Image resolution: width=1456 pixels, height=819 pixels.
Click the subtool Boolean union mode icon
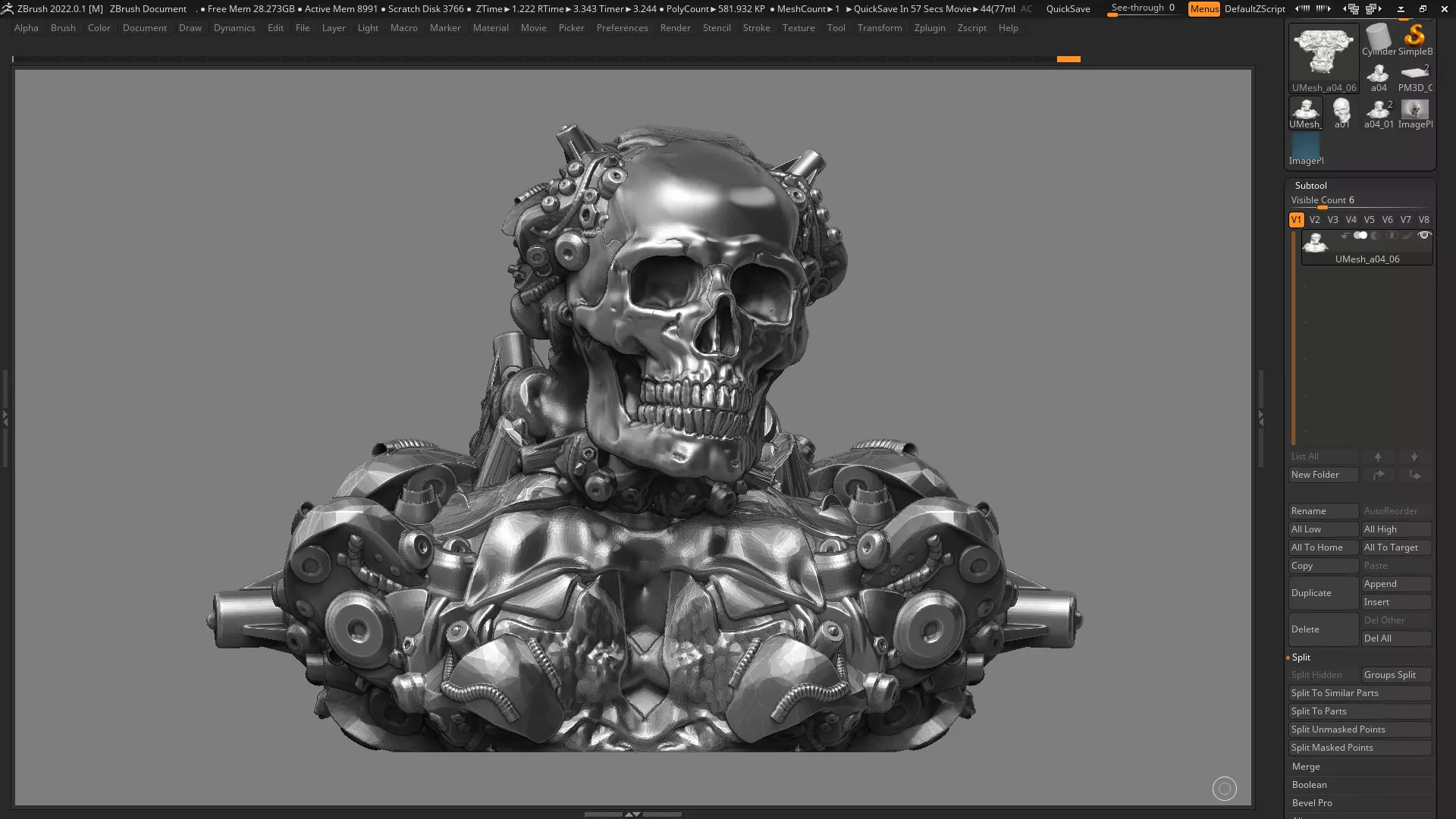click(1360, 236)
